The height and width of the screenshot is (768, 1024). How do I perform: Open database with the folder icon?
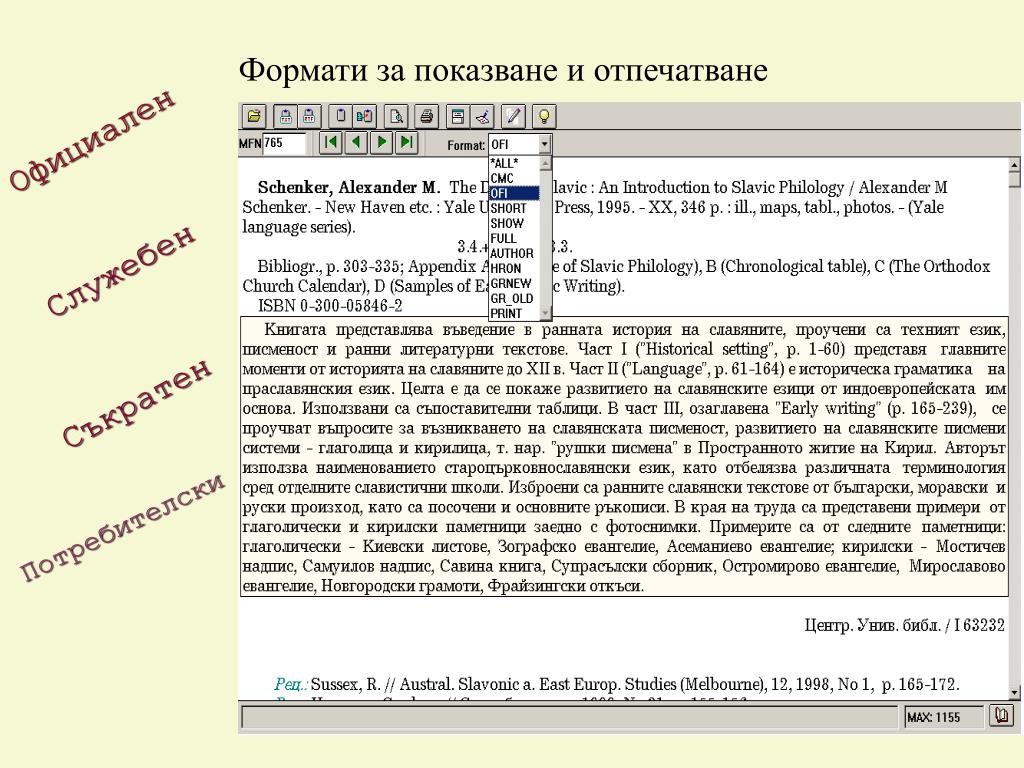[254, 116]
